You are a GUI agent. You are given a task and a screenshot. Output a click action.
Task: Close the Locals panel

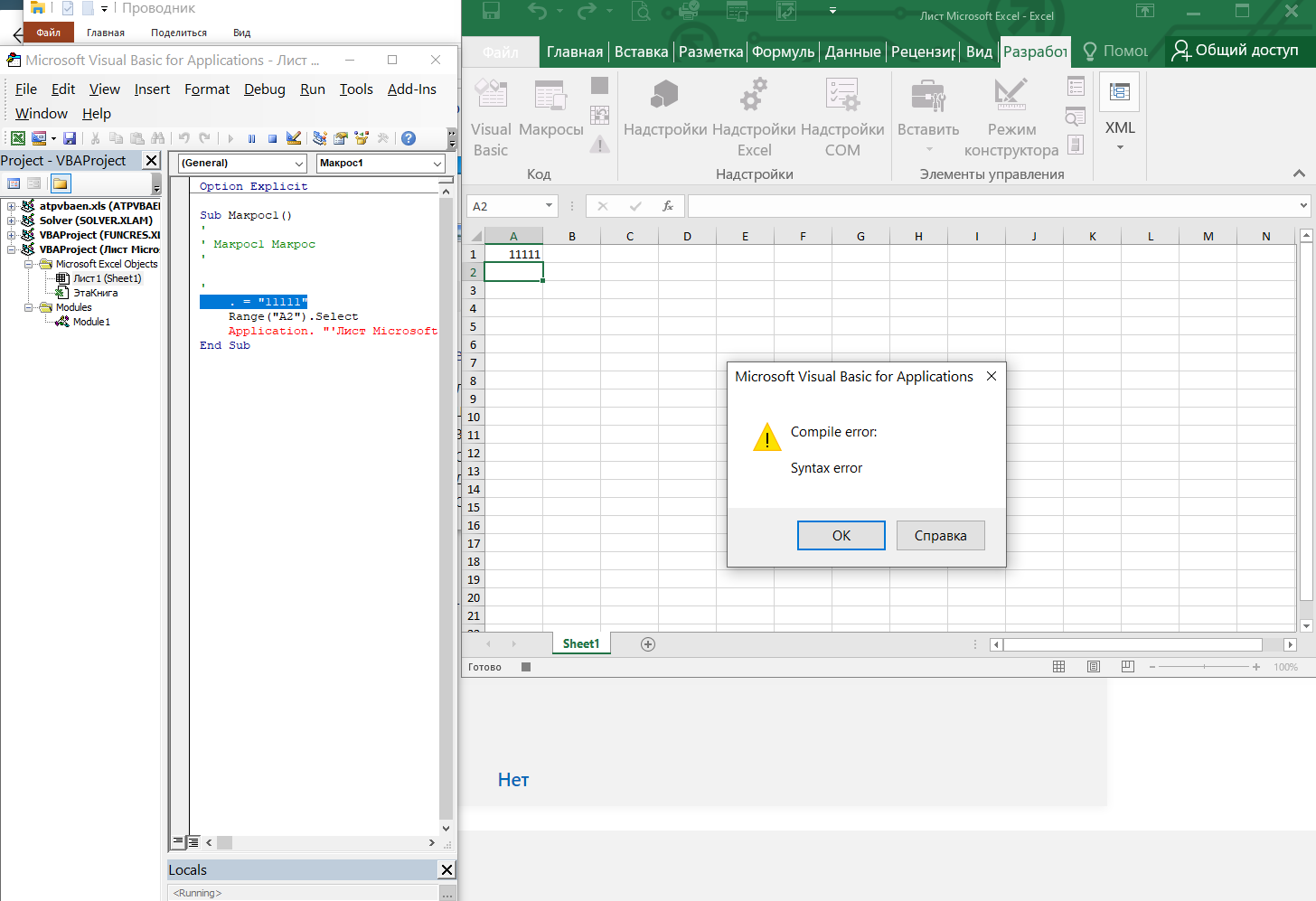(x=446, y=869)
